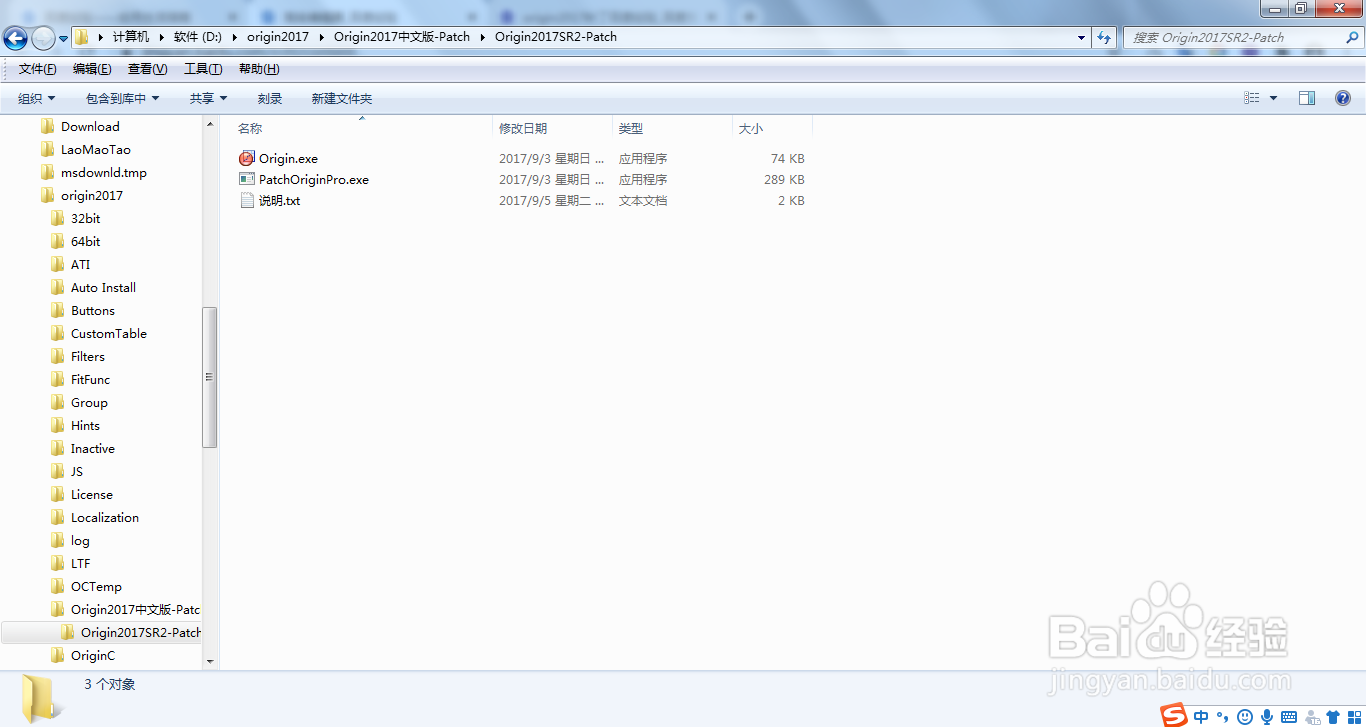Click the search magnifier icon

tap(1353, 37)
